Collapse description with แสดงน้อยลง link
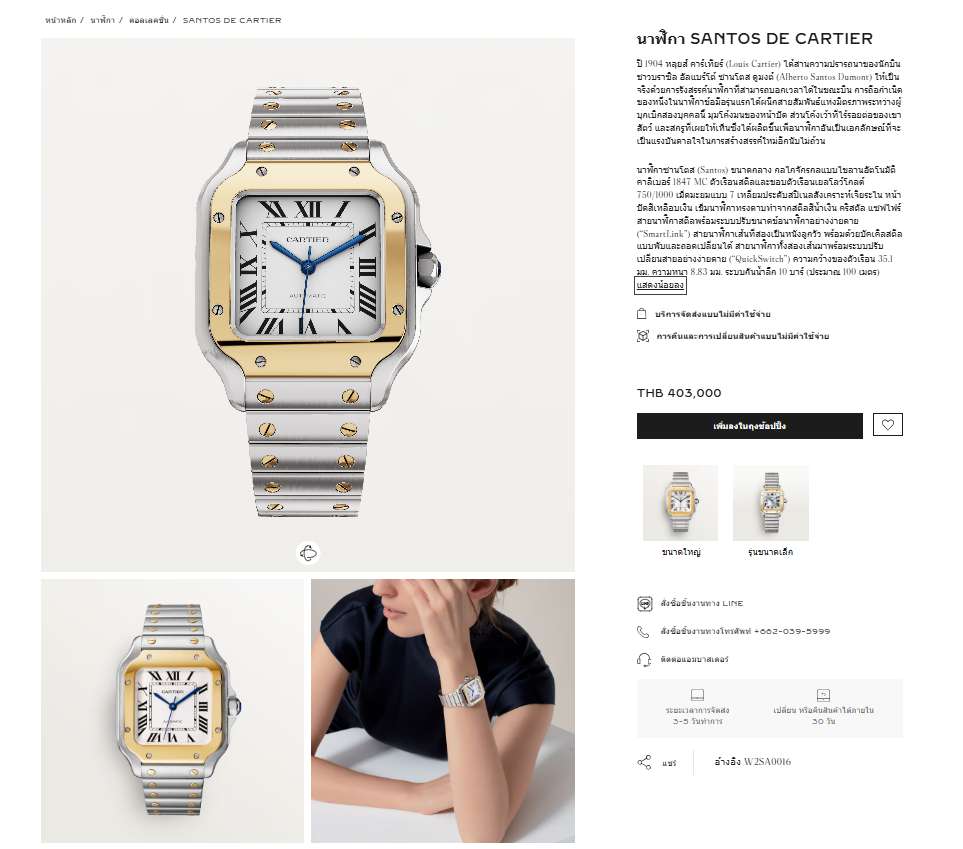The width and height of the screenshot is (963, 849). [x=660, y=285]
